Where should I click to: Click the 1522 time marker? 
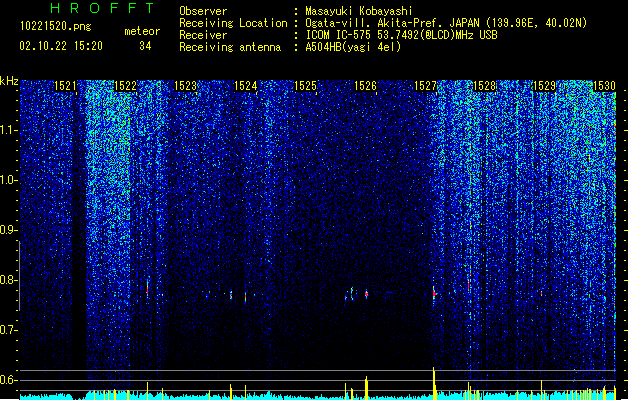coord(125,86)
